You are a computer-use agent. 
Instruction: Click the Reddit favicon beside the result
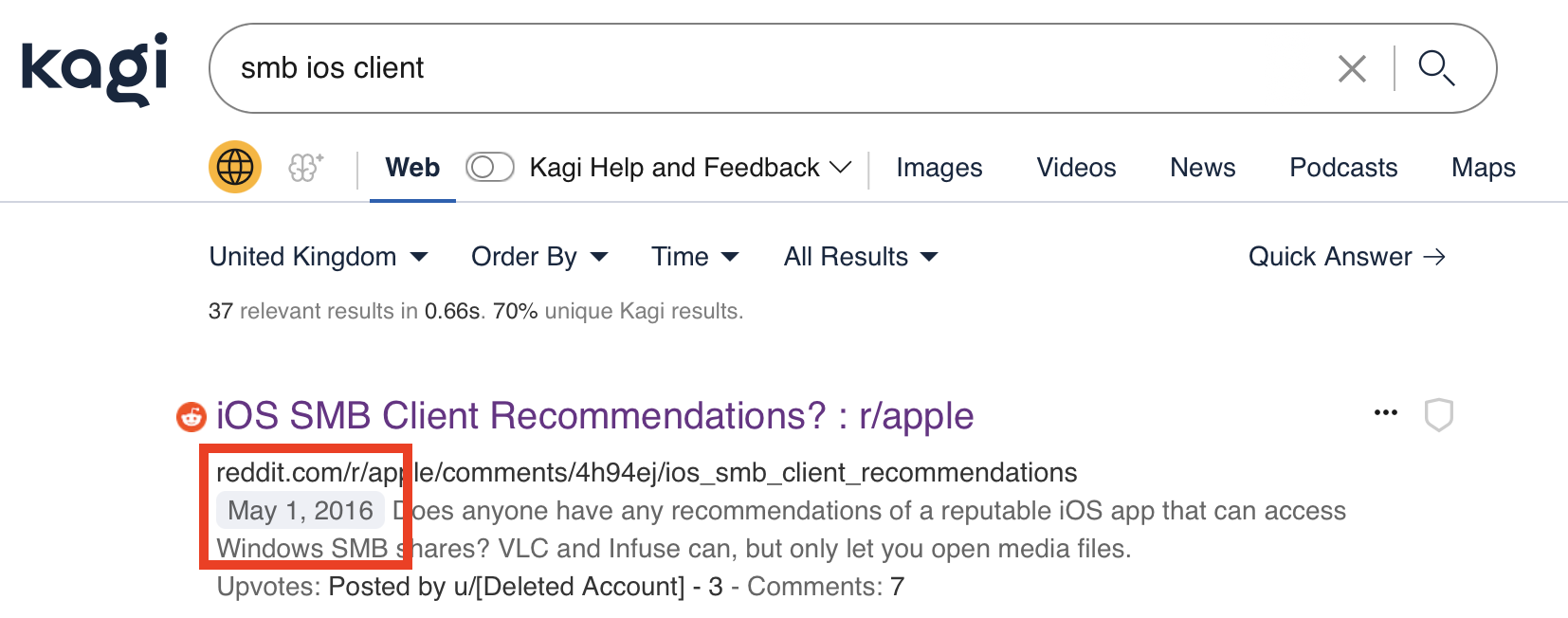[x=191, y=416]
